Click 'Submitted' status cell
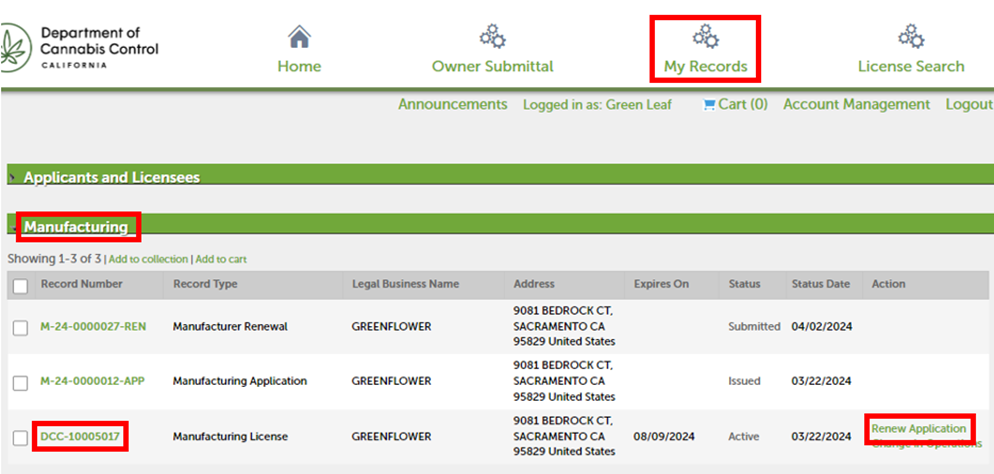 (x=754, y=327)
